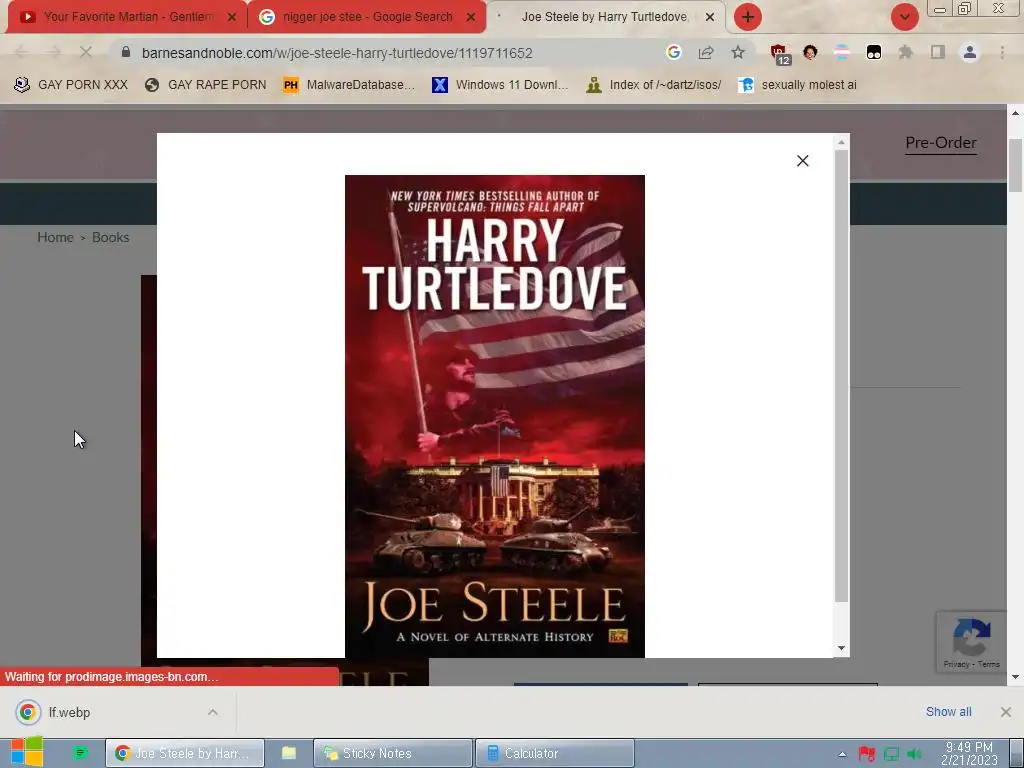The image size is (1024, 768).
Task: Open the Chrome profile menu
Action: pyautogui.click(x=970, y=52)
